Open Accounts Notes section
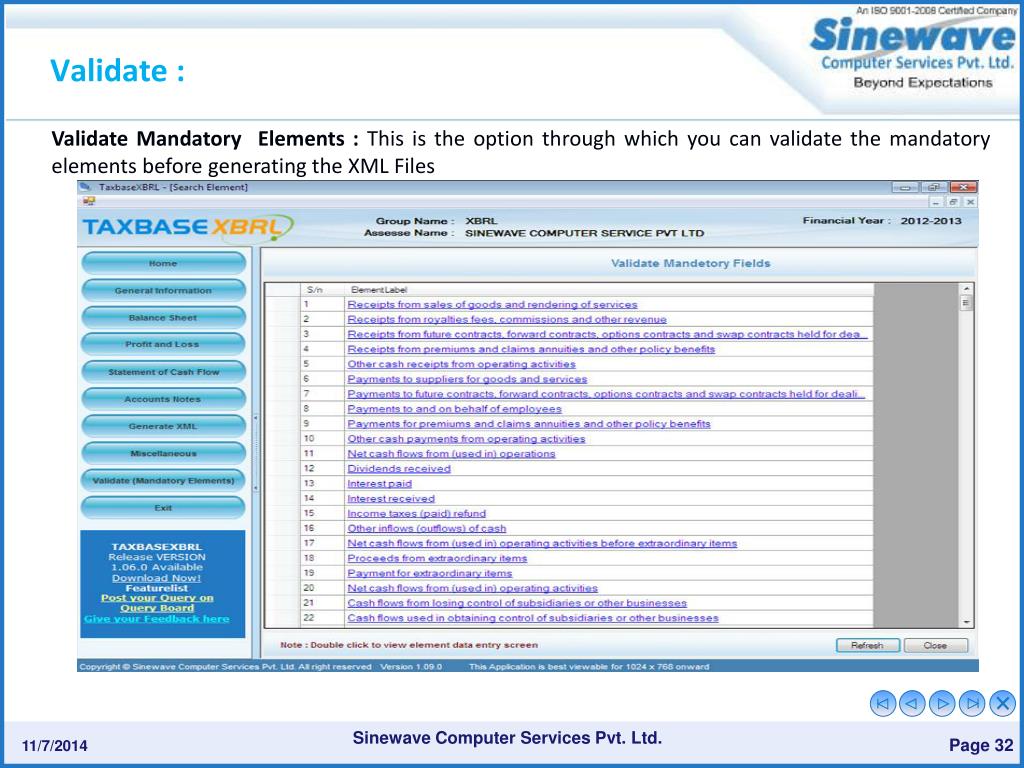The width and height of the screenshot is (1024, 768). coord(163,399)
